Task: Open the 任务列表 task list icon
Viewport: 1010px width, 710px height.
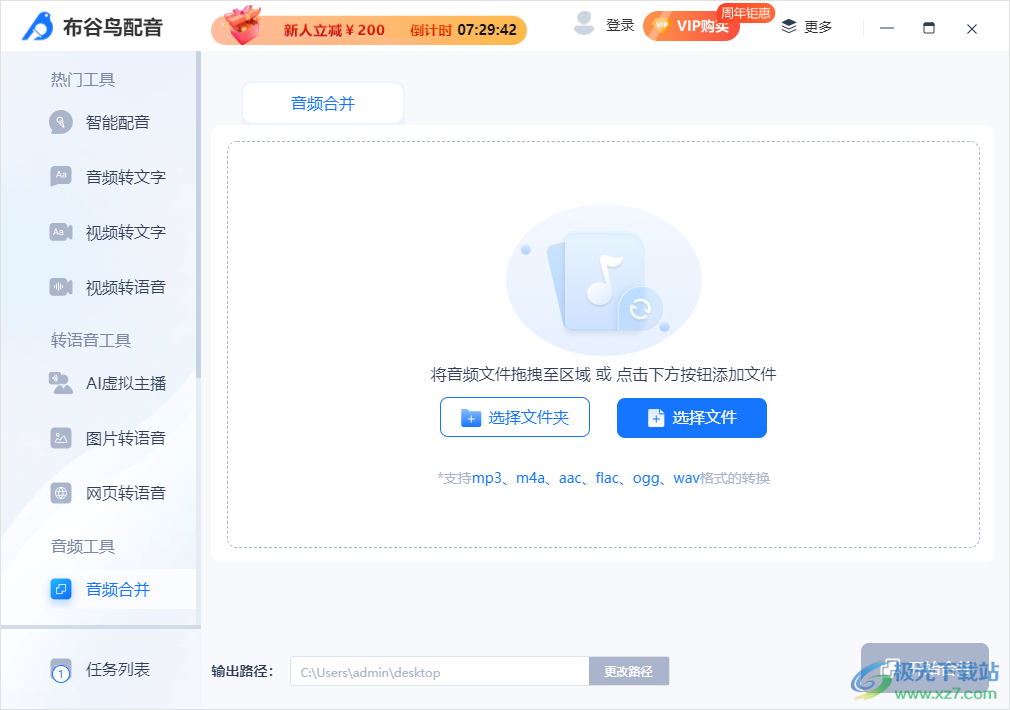Action: coord(61,670)
